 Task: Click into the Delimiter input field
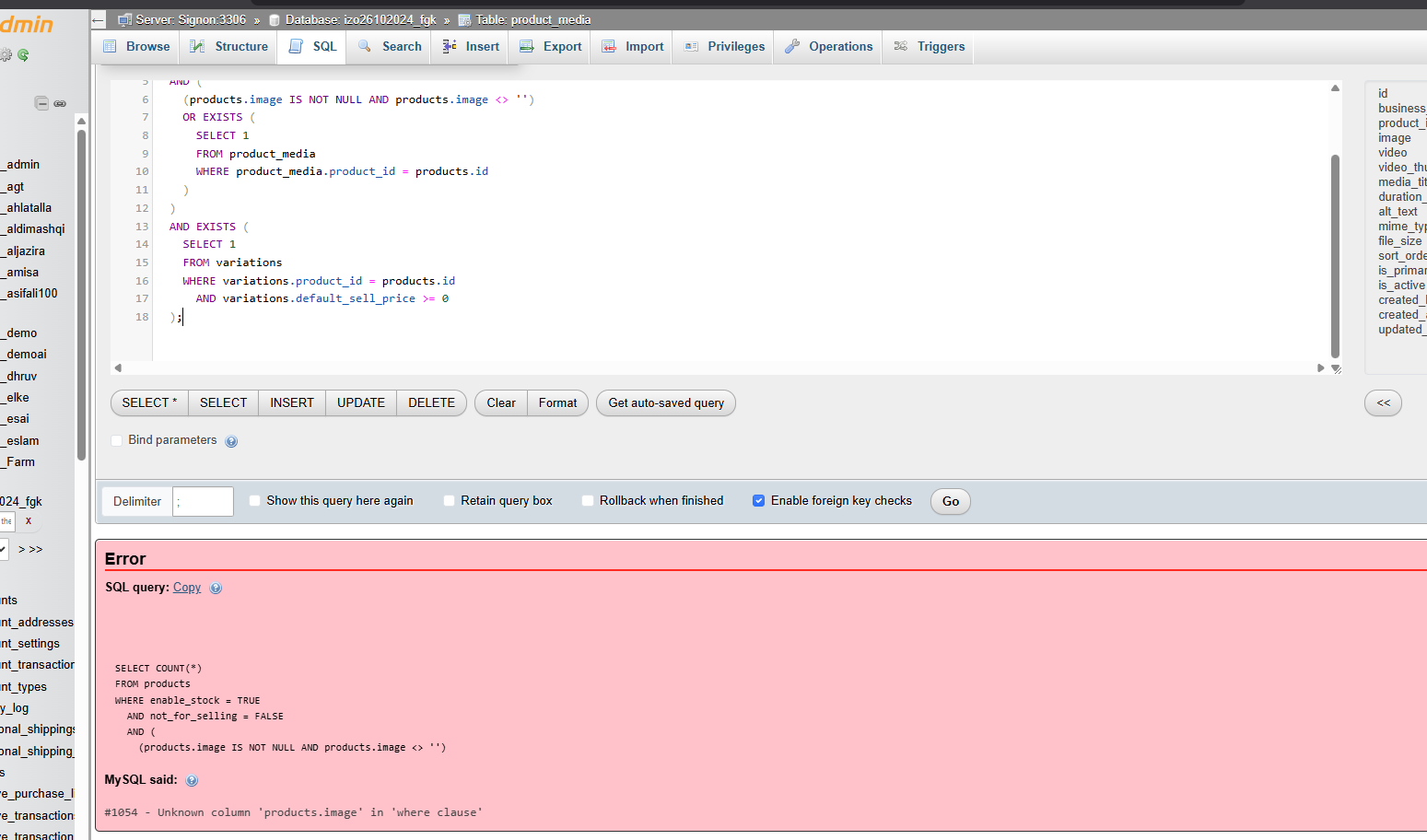coord(203,501)
